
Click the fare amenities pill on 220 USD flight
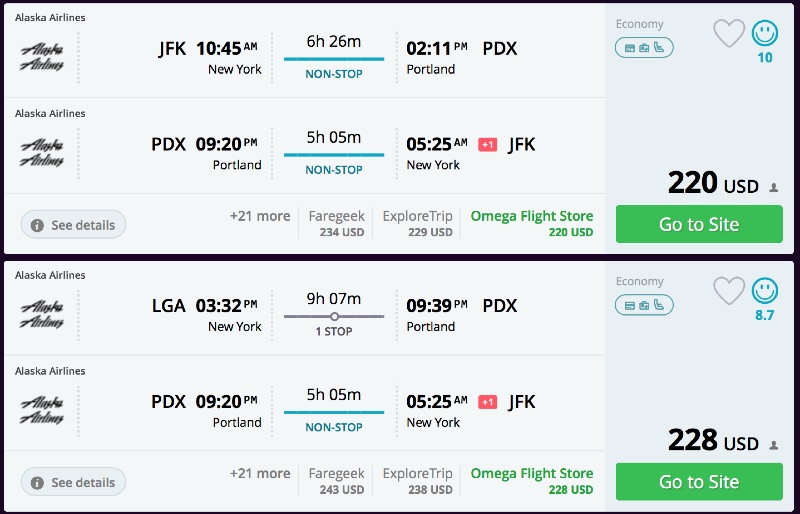click(644, 47)
